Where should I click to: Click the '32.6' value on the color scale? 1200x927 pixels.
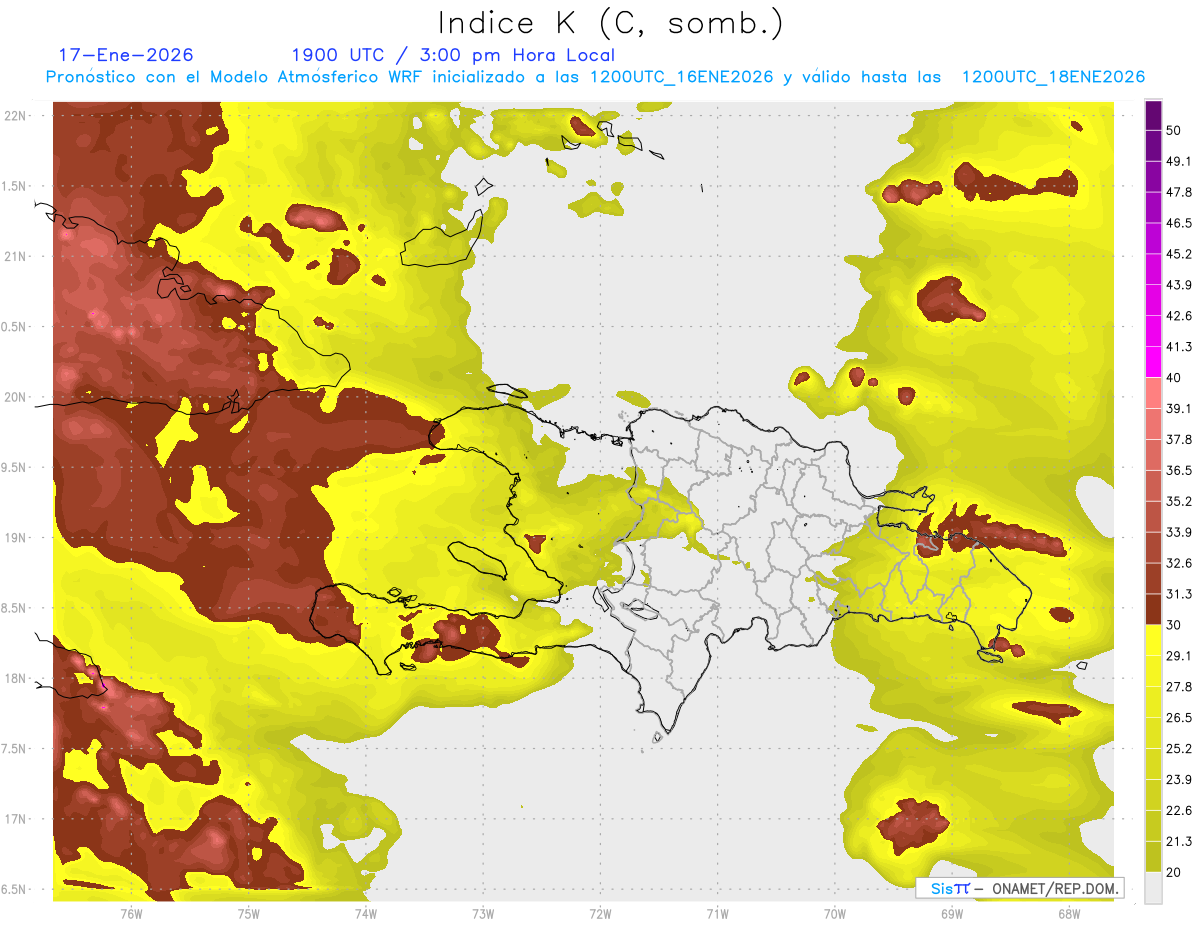1179,563
